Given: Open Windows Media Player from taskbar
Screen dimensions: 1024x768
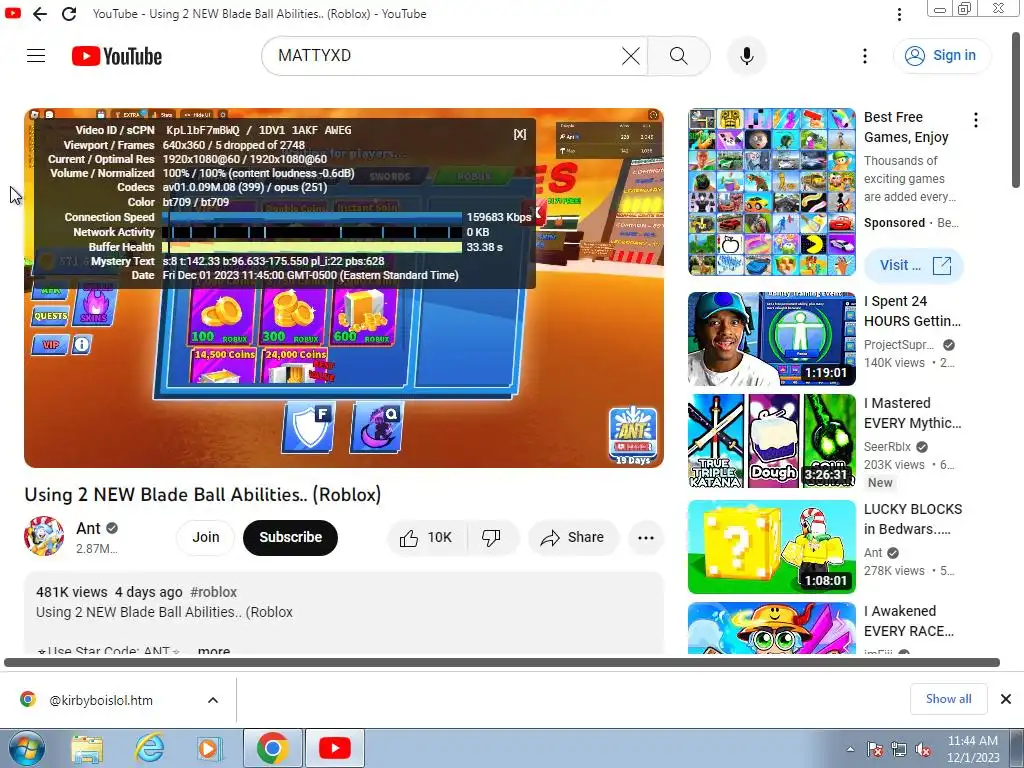Looking at the screenshot, I should pyautogui.click(x=209, y=748).
